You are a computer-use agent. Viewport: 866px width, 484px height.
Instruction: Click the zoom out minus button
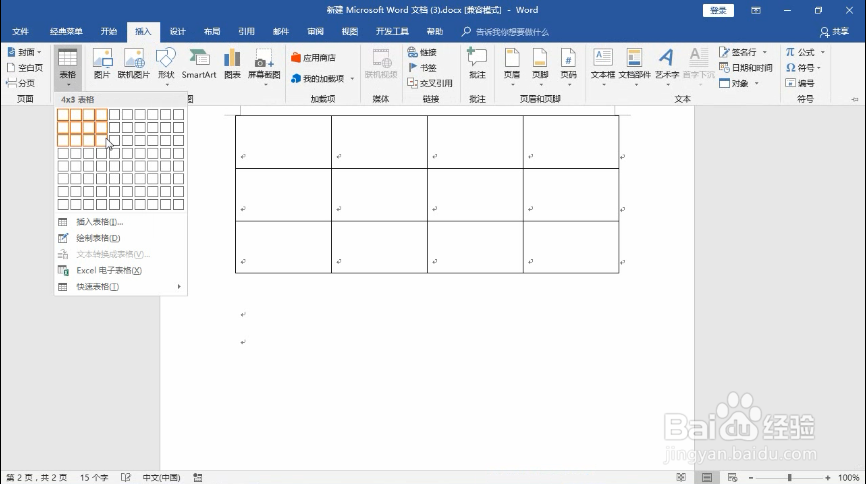pos(751,477)
